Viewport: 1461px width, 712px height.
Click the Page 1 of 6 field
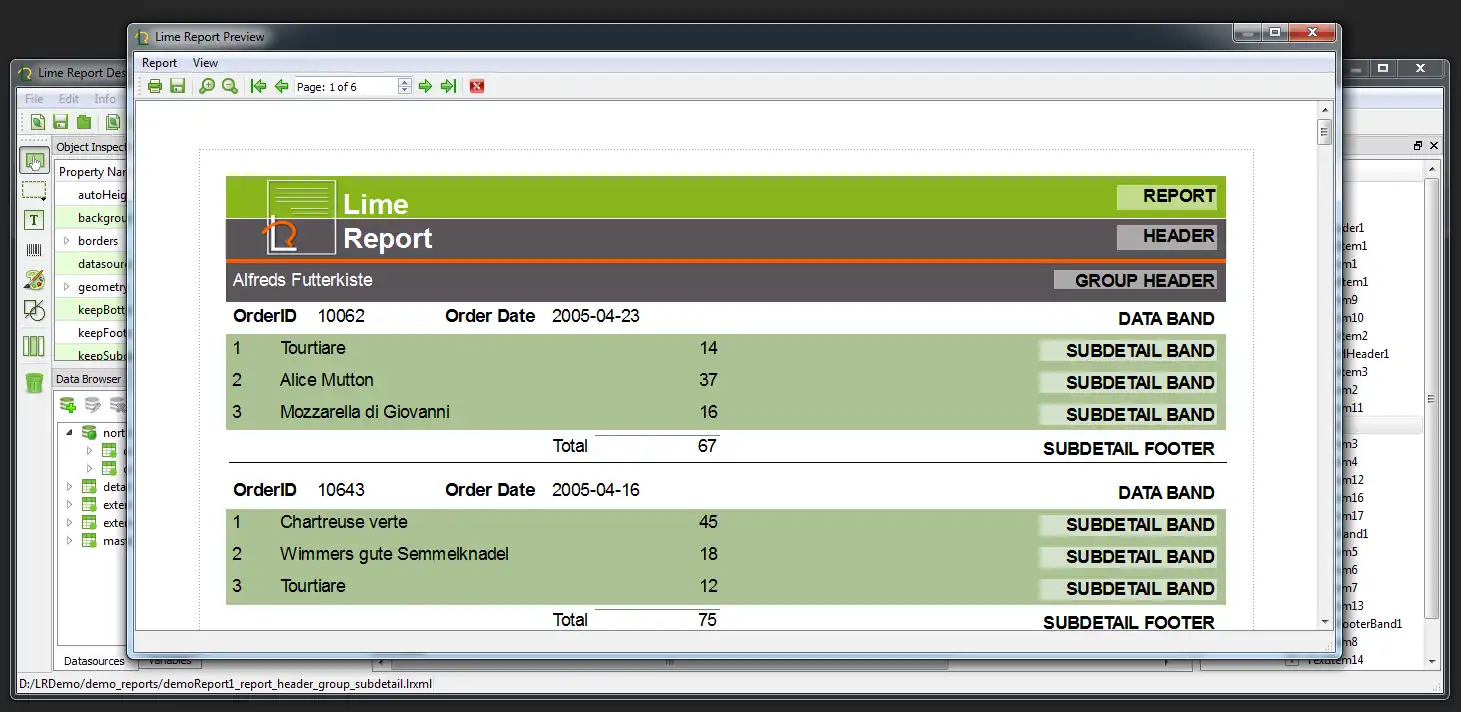click(x=346, y=87)
